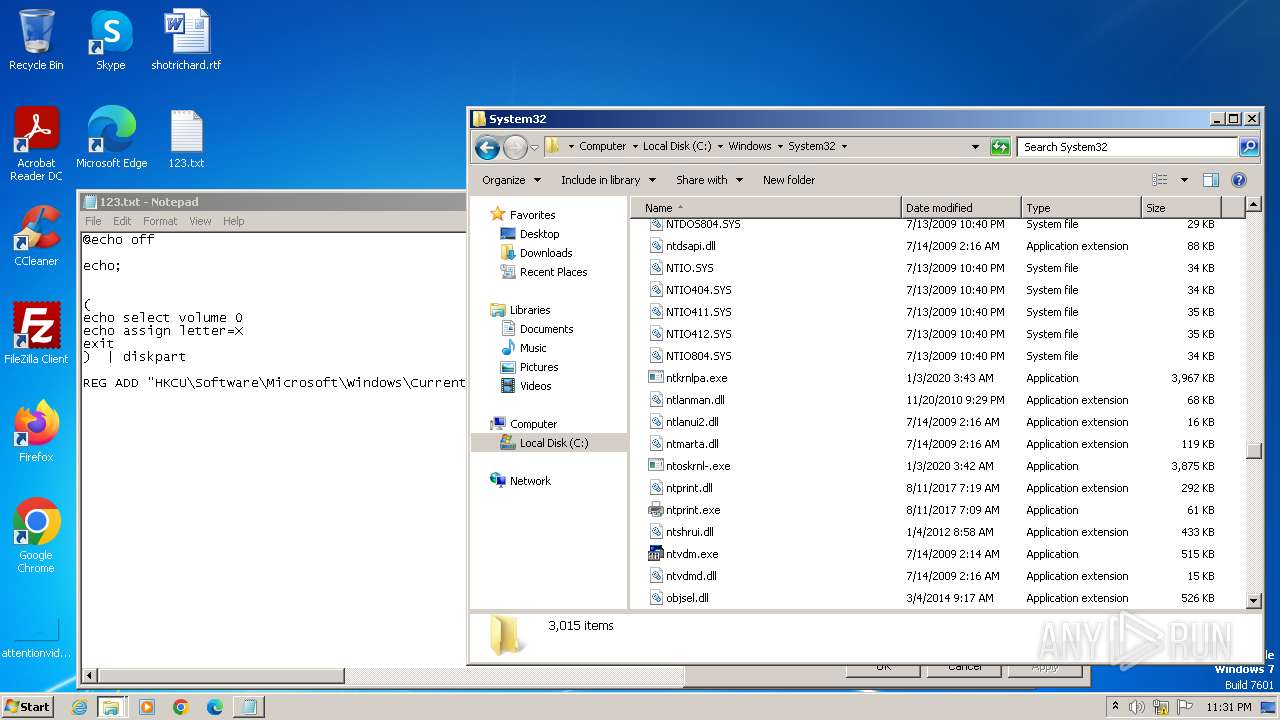Select Desktop under Favorites
The width and height of the screenshot is (1280, 720).
pos(539,234)
